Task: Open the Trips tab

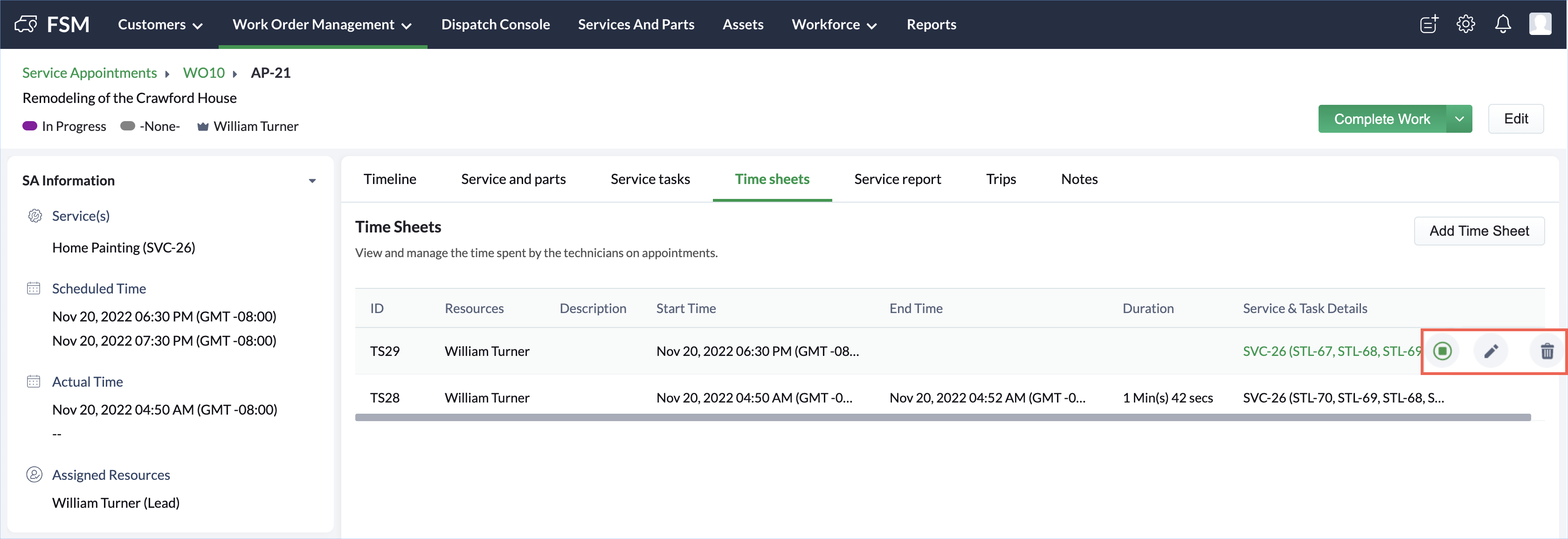Action: pos(1000,179)
